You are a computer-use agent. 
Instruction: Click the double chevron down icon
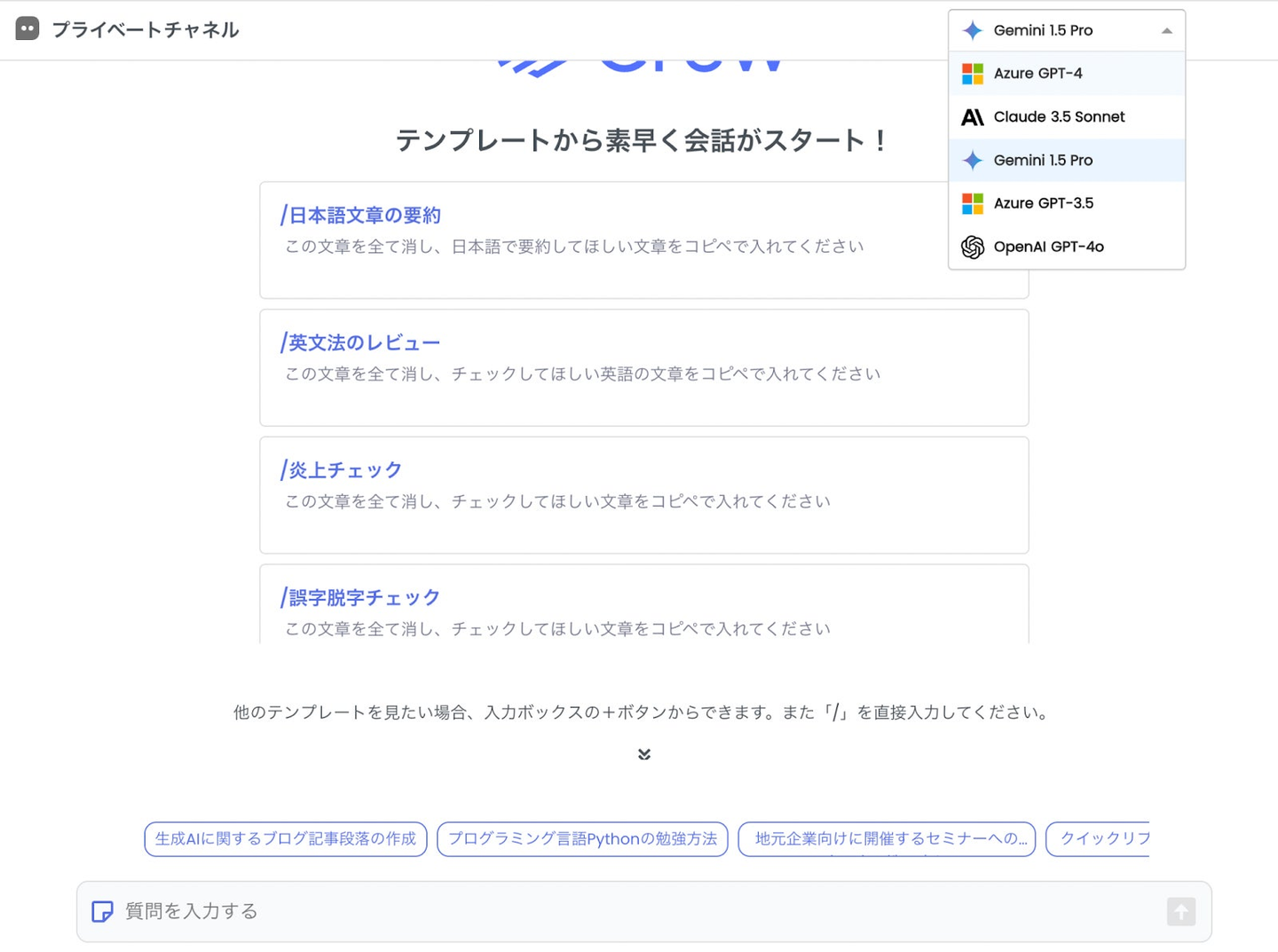(644, 754)
